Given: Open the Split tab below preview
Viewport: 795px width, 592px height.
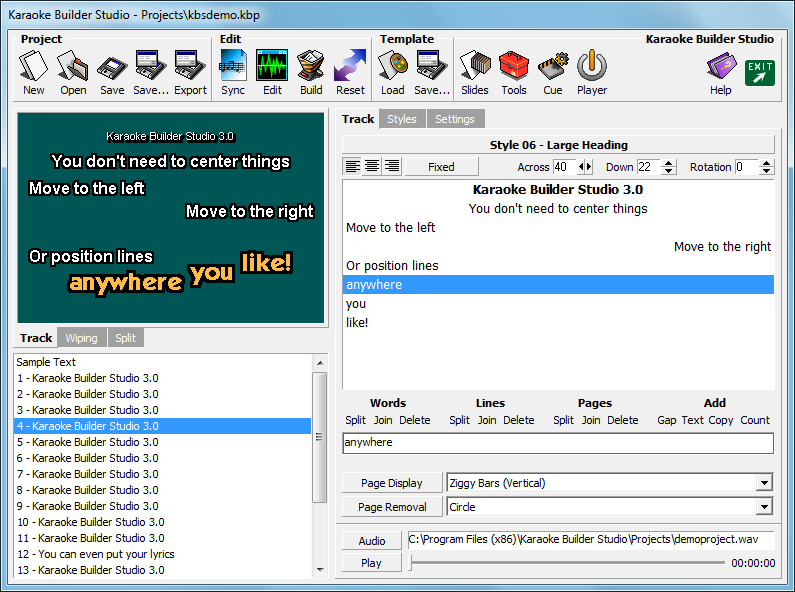Looking at the screenshot, I should [125, 338].
